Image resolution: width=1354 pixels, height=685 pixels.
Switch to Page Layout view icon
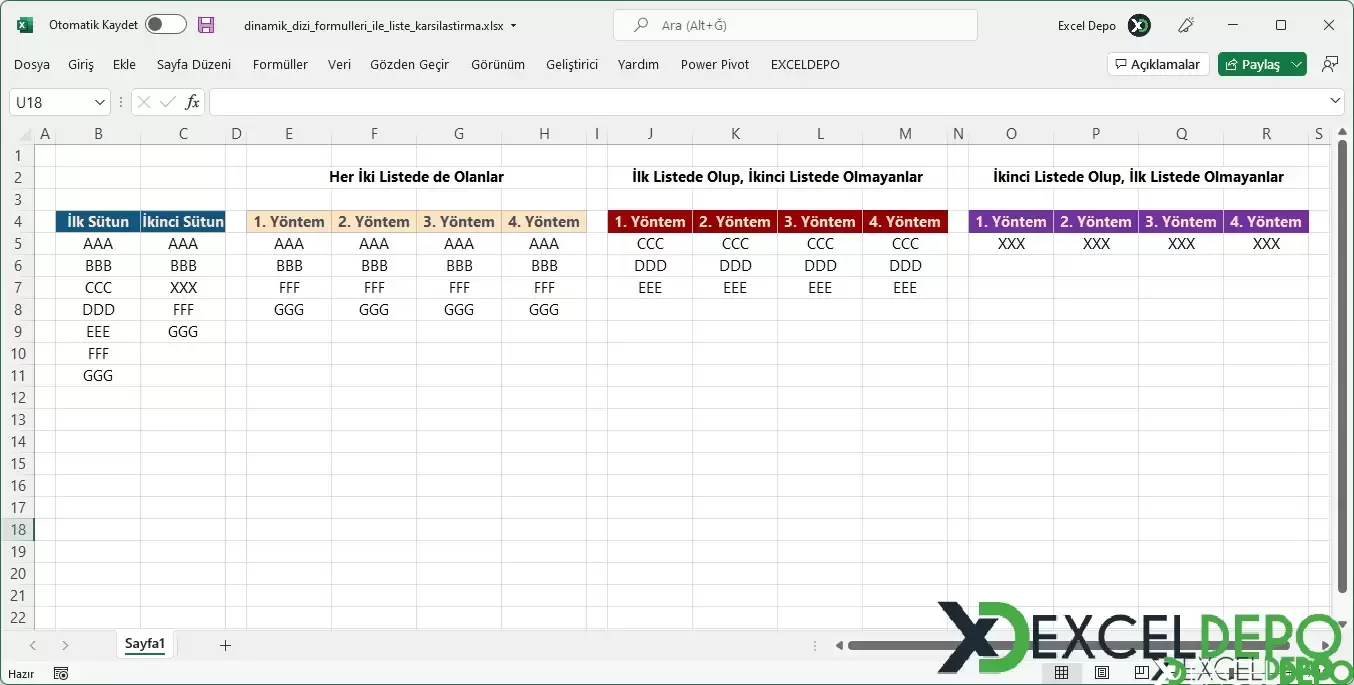pyautogui.click(x=1102, y=673)
